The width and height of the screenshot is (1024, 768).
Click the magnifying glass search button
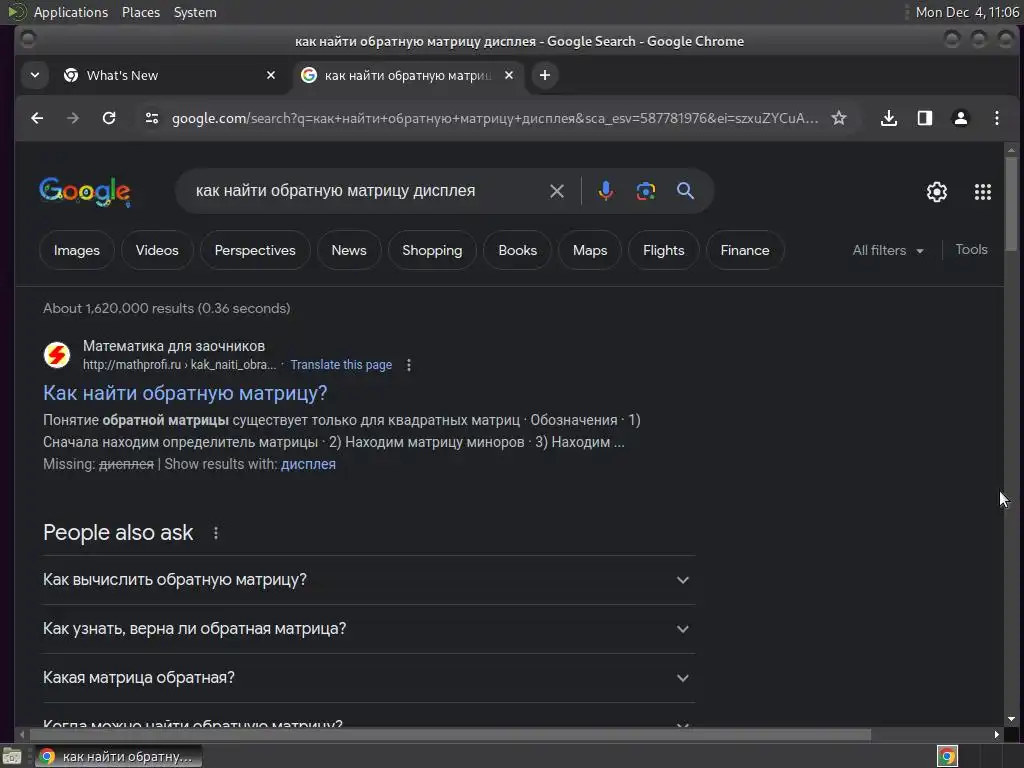point(685,191)
